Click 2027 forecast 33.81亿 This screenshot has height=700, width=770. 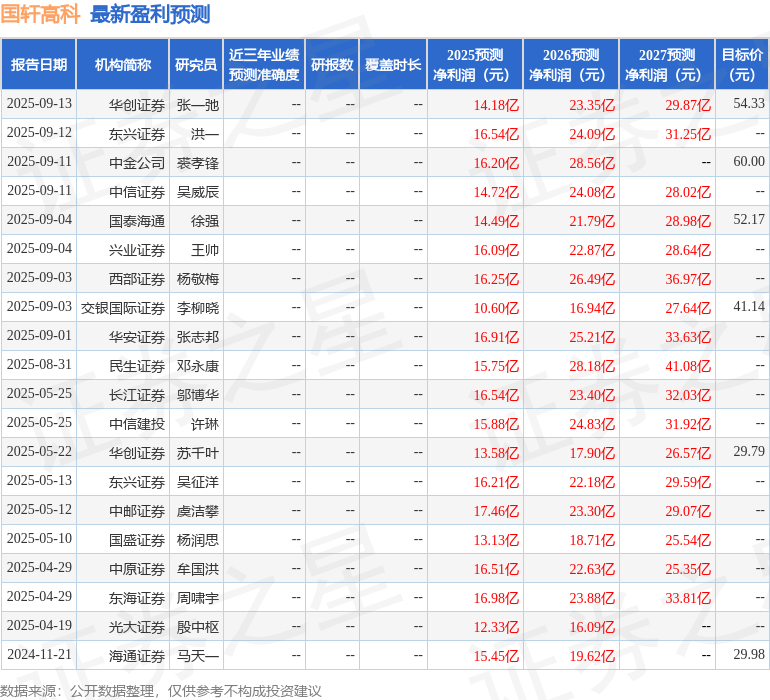[688, 598]
